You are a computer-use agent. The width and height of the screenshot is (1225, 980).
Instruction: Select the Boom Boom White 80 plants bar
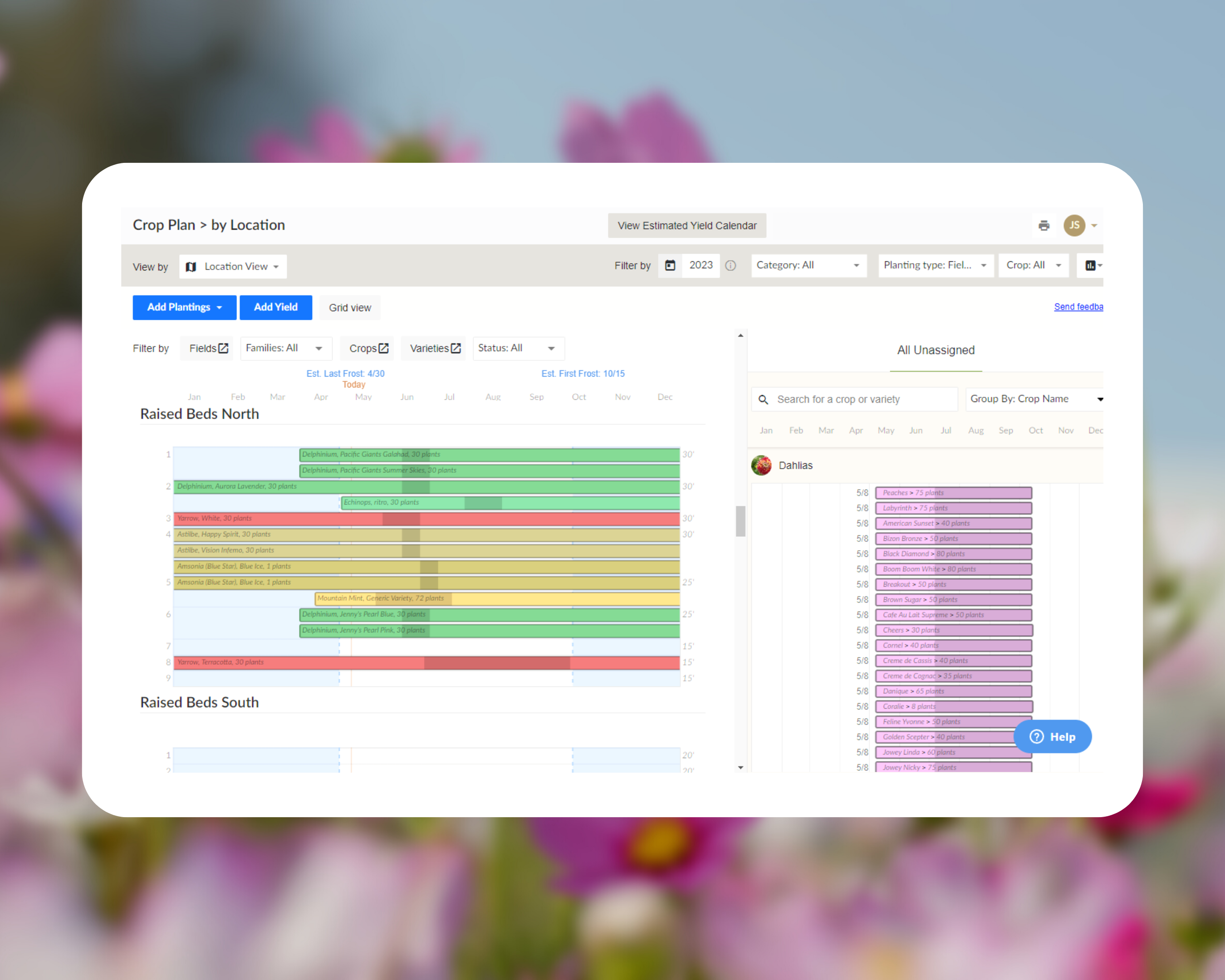coord(953,569)
